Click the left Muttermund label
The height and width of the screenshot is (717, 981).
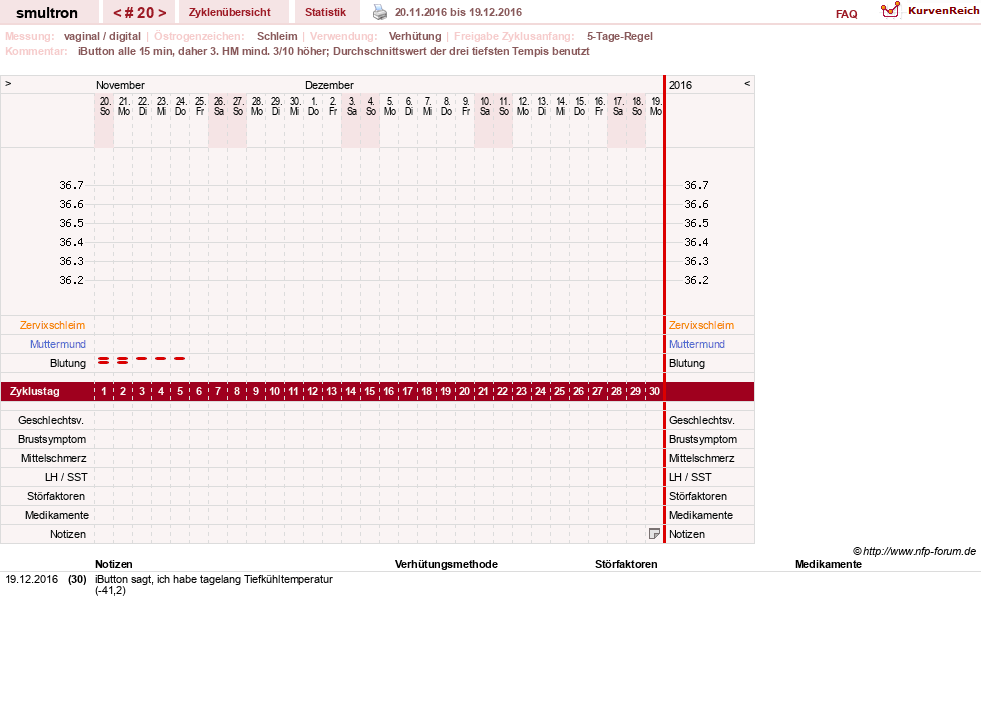point(58,344)
